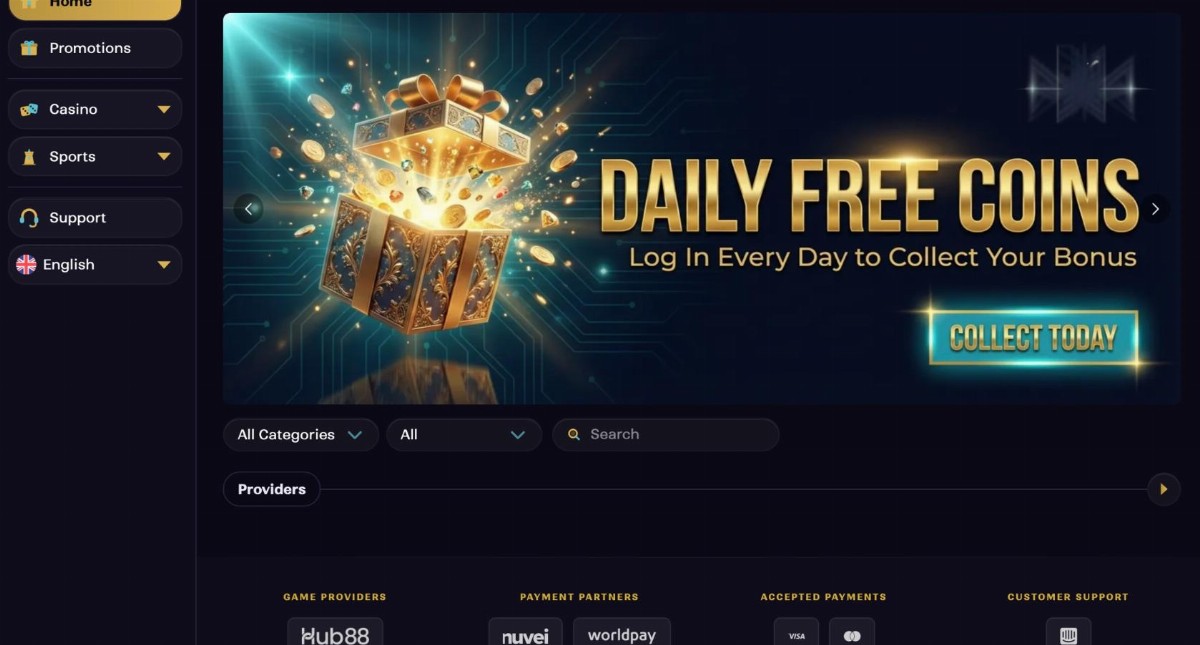Open the All filter dropdown
The width and height of the screenshot is (1200, 645).
click(463, 435)
